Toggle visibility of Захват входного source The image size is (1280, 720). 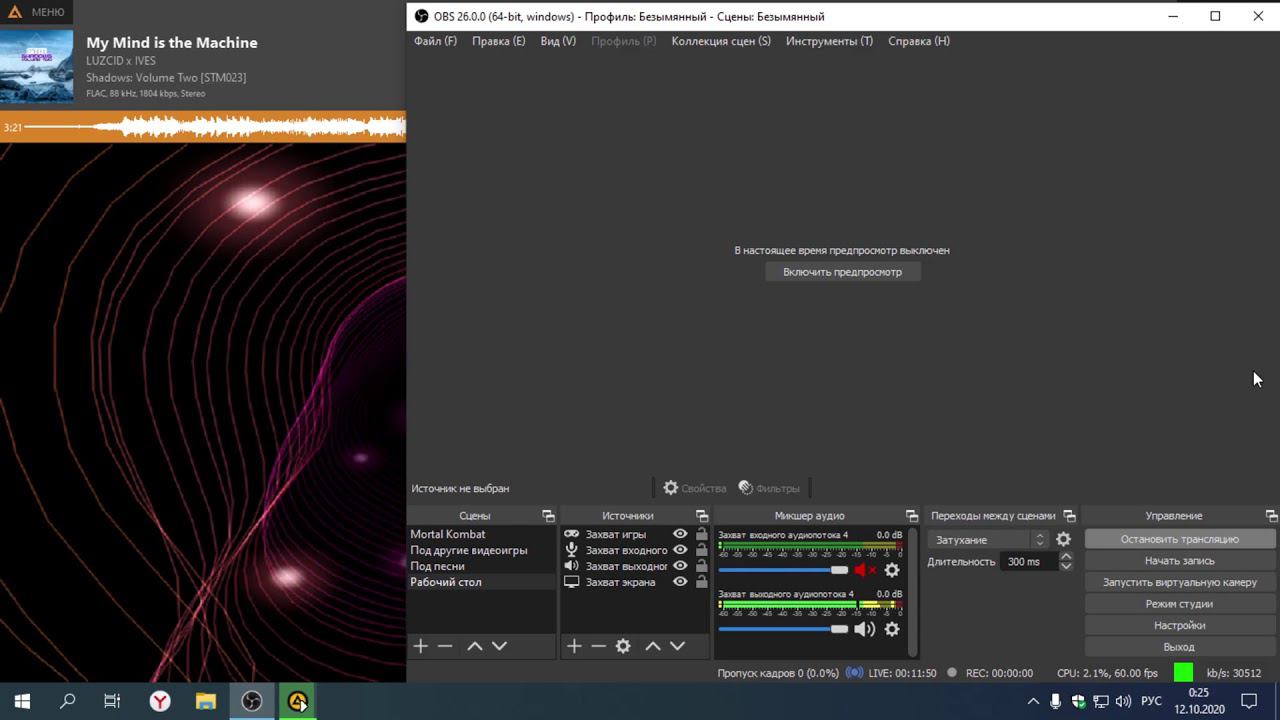point(680,550)
